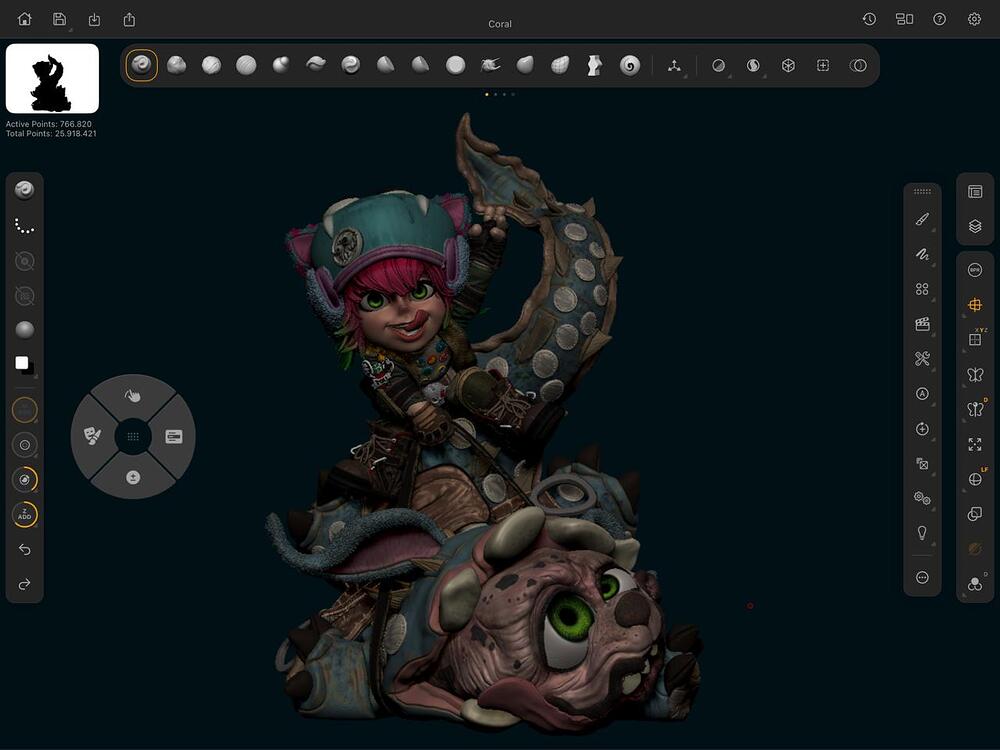Click the model silhouette thumbnail
The height and width of the screenshot is (750, 1000).
(x=52, y=79)
